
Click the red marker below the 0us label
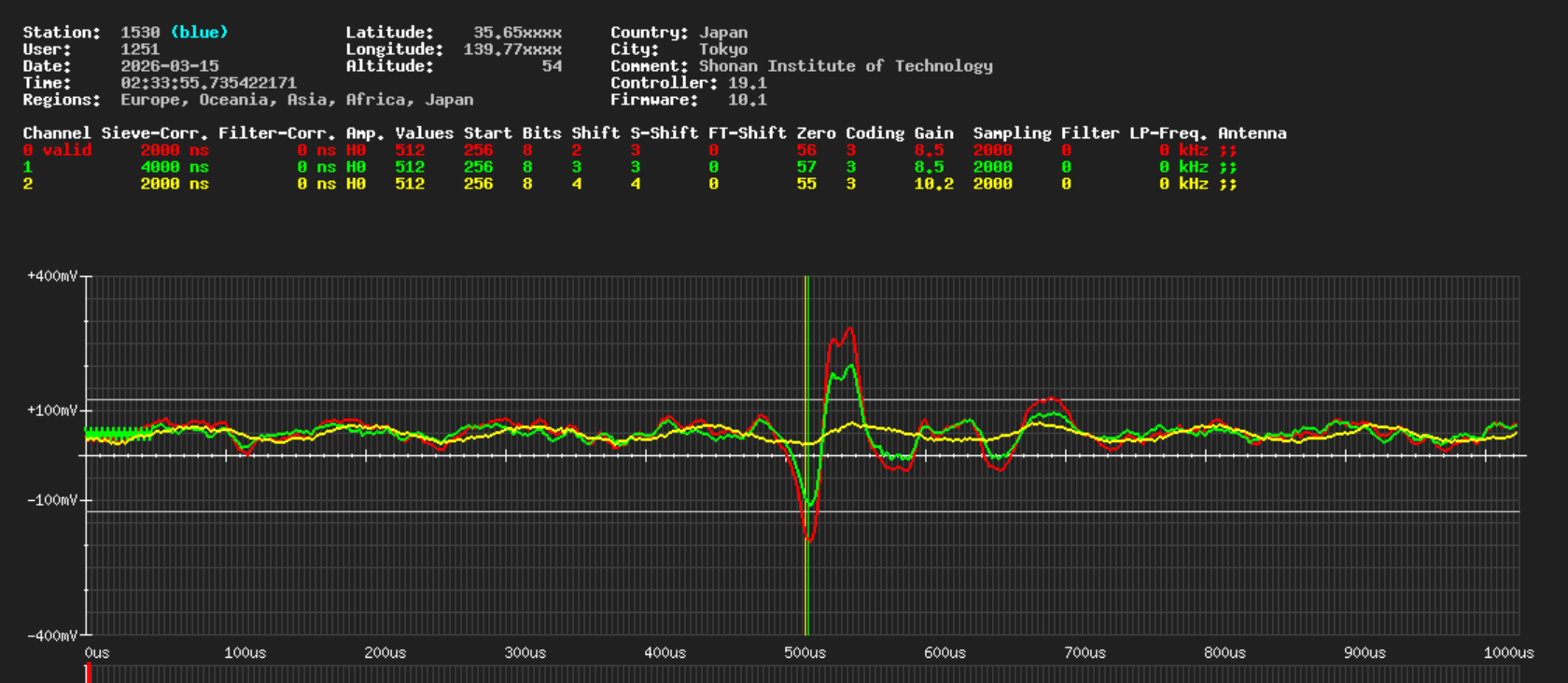pos(88,673)
